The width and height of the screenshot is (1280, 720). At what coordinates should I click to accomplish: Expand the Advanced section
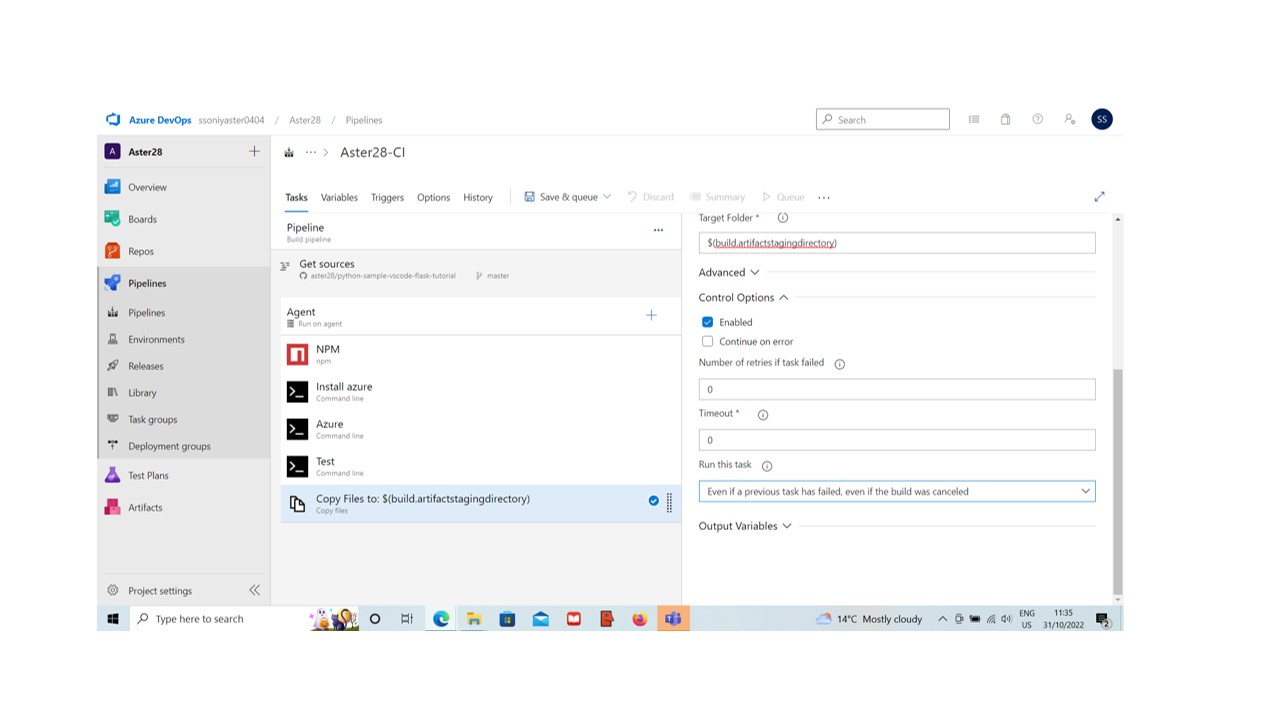729,272
